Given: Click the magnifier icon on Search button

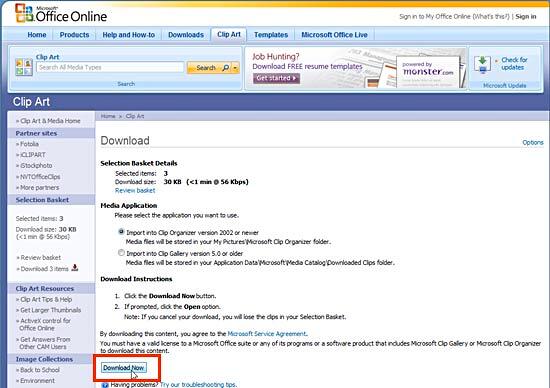Looking at the screenshot, I should [x=226, y=67].
